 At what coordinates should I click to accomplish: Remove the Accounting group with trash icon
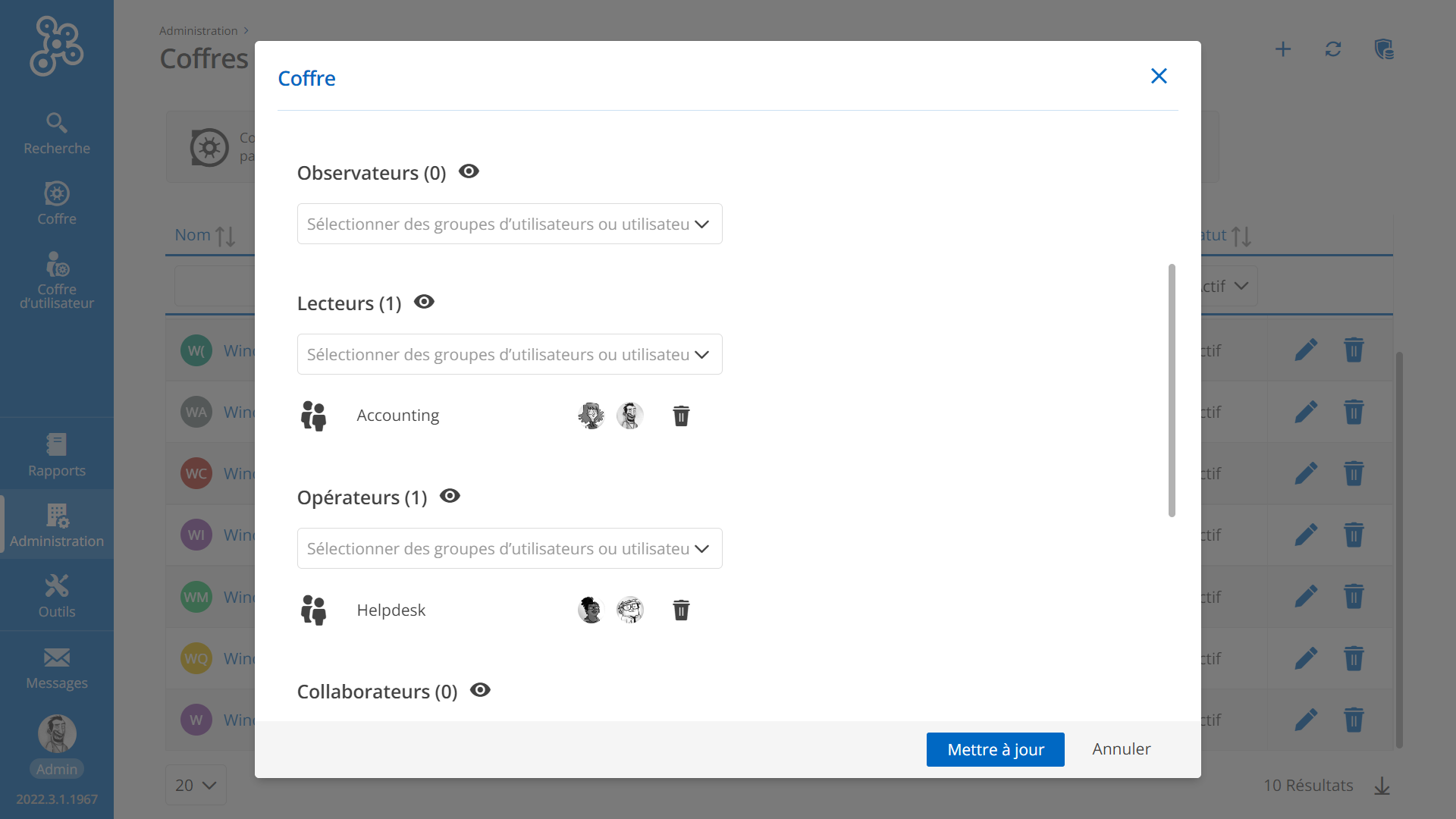coord(681,416)
